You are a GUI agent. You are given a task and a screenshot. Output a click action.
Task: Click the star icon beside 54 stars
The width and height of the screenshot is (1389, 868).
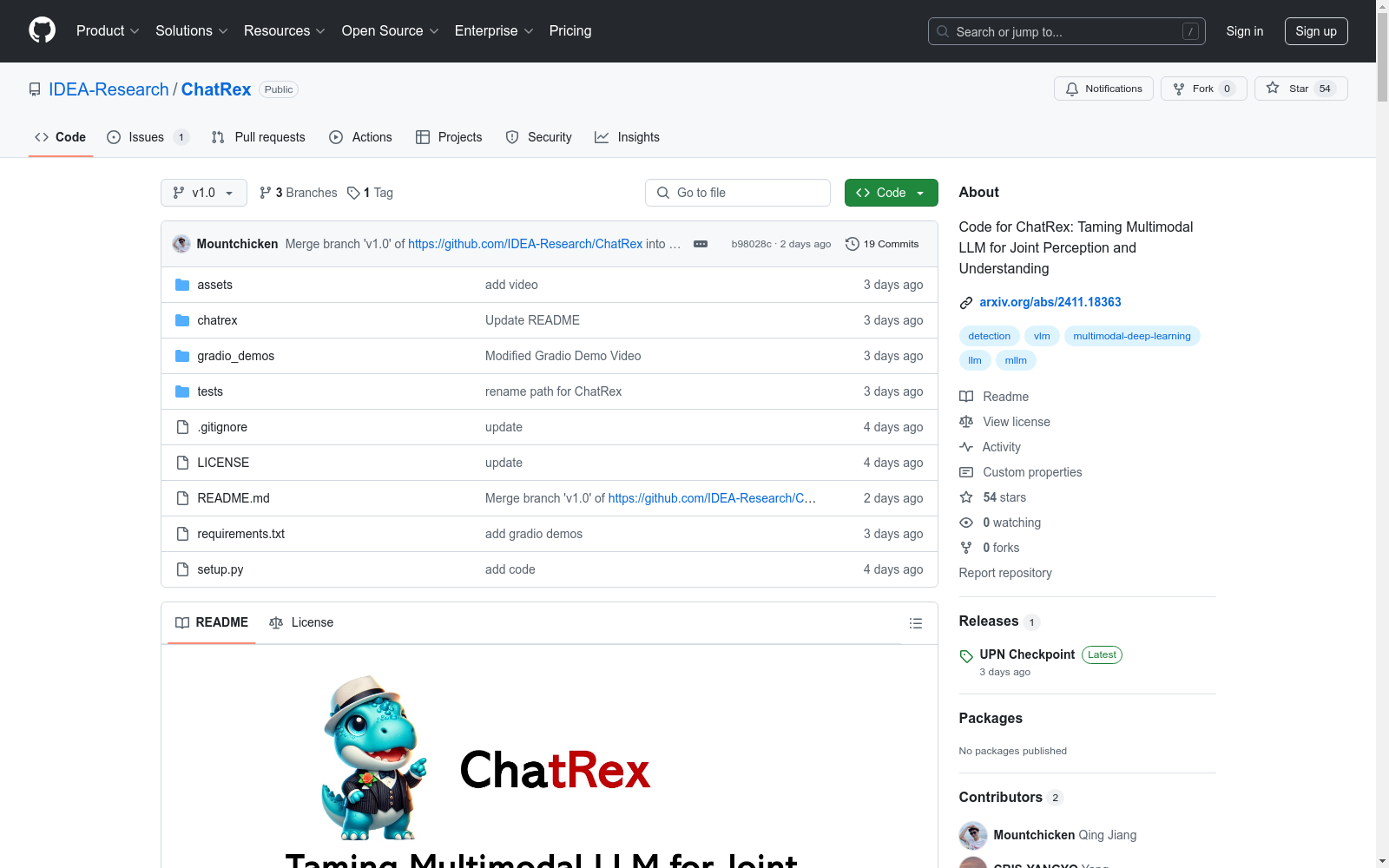click(966, 497)
